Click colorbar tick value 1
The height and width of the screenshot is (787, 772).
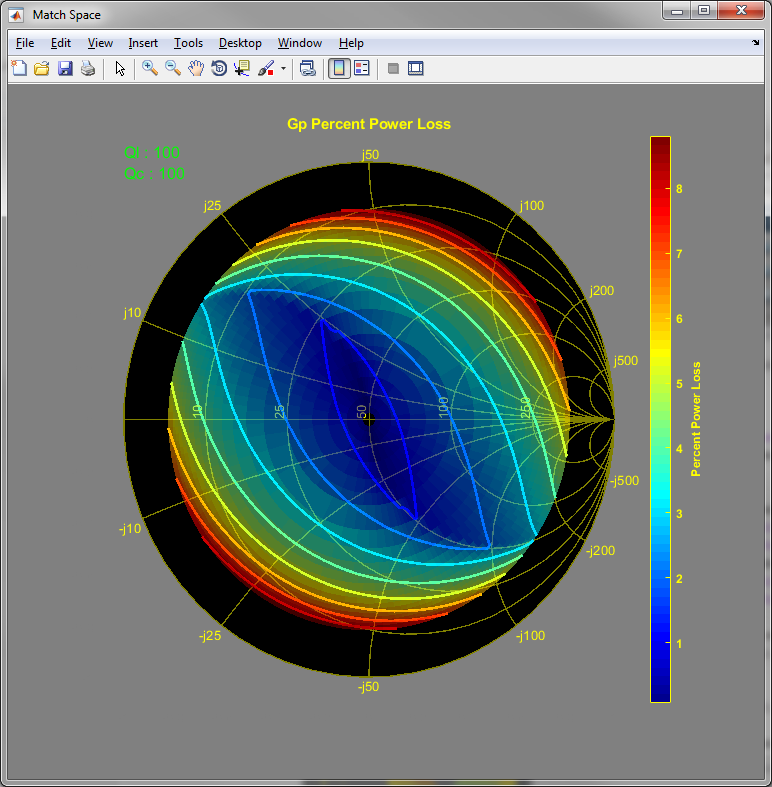coord(679,643)
